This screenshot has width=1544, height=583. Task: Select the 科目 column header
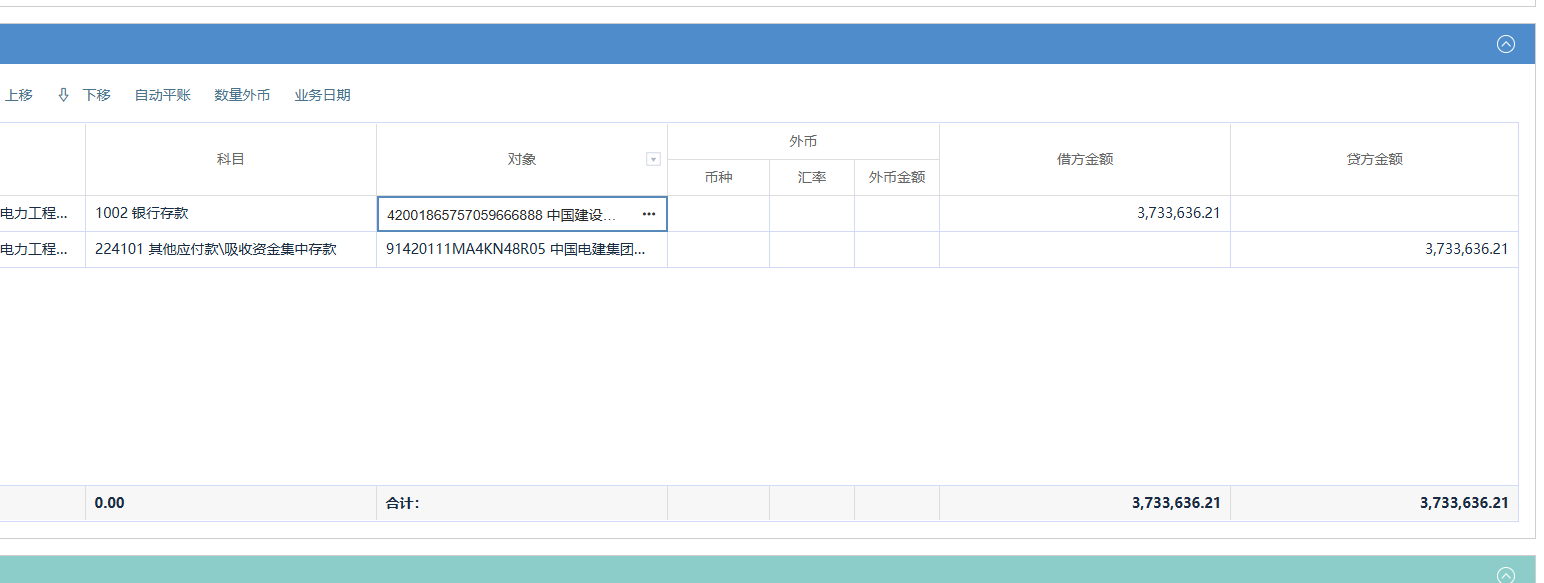pos(231,159)
